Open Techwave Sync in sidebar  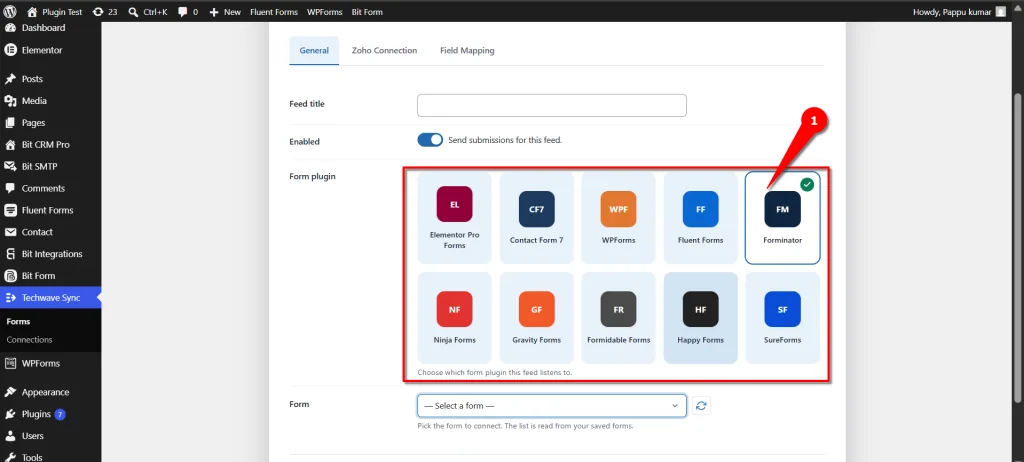coord(50,297)
